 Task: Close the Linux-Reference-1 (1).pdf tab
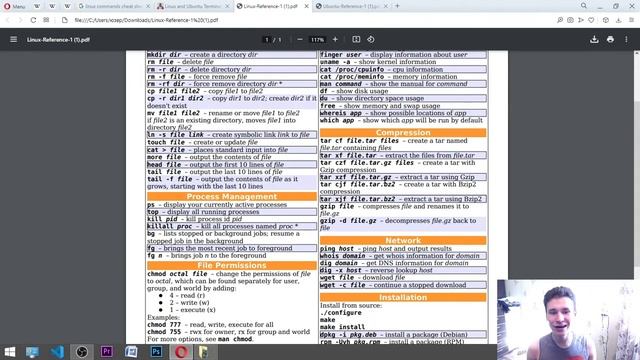pyautogui.click(x=307, y=6)
